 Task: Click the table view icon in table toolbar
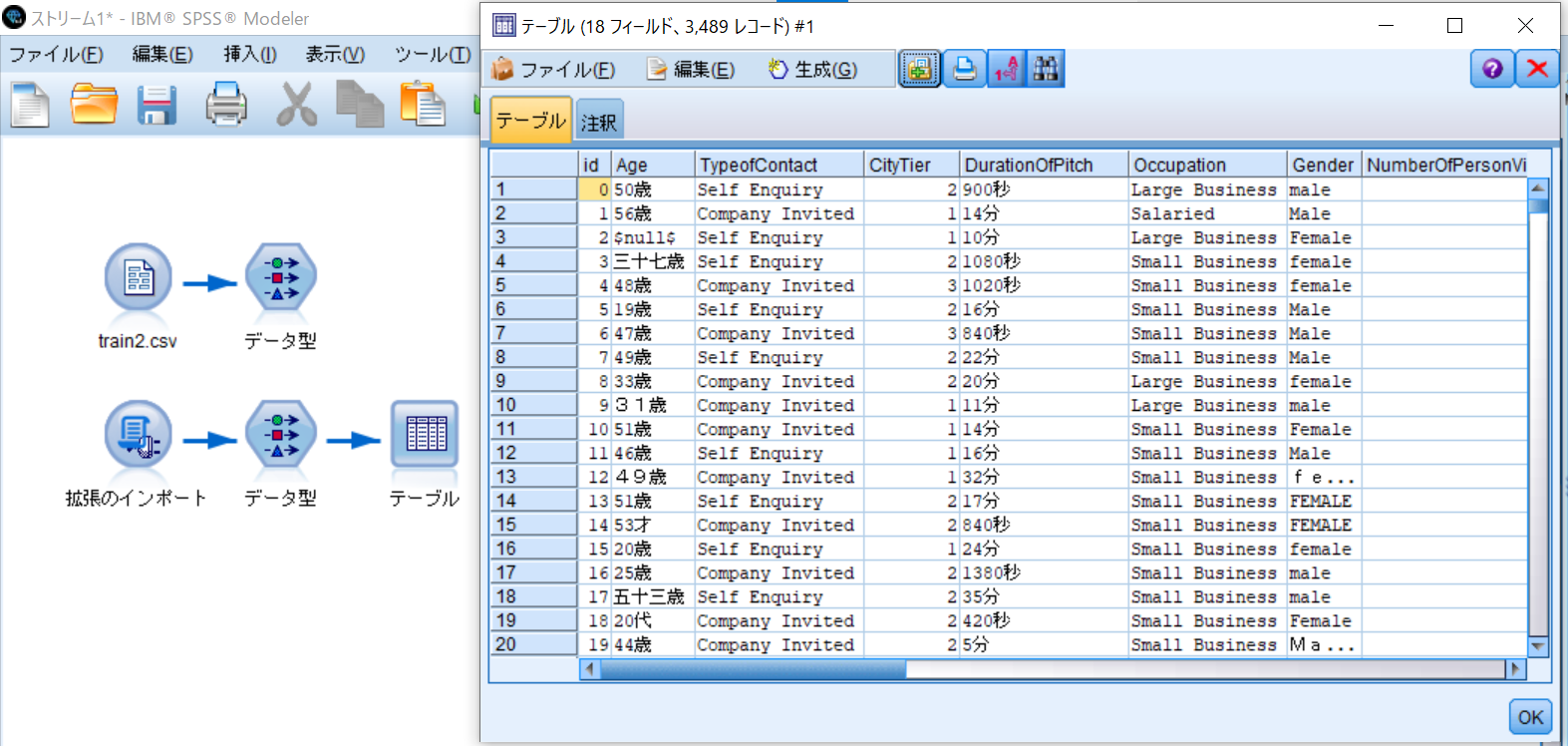[919, 69]
